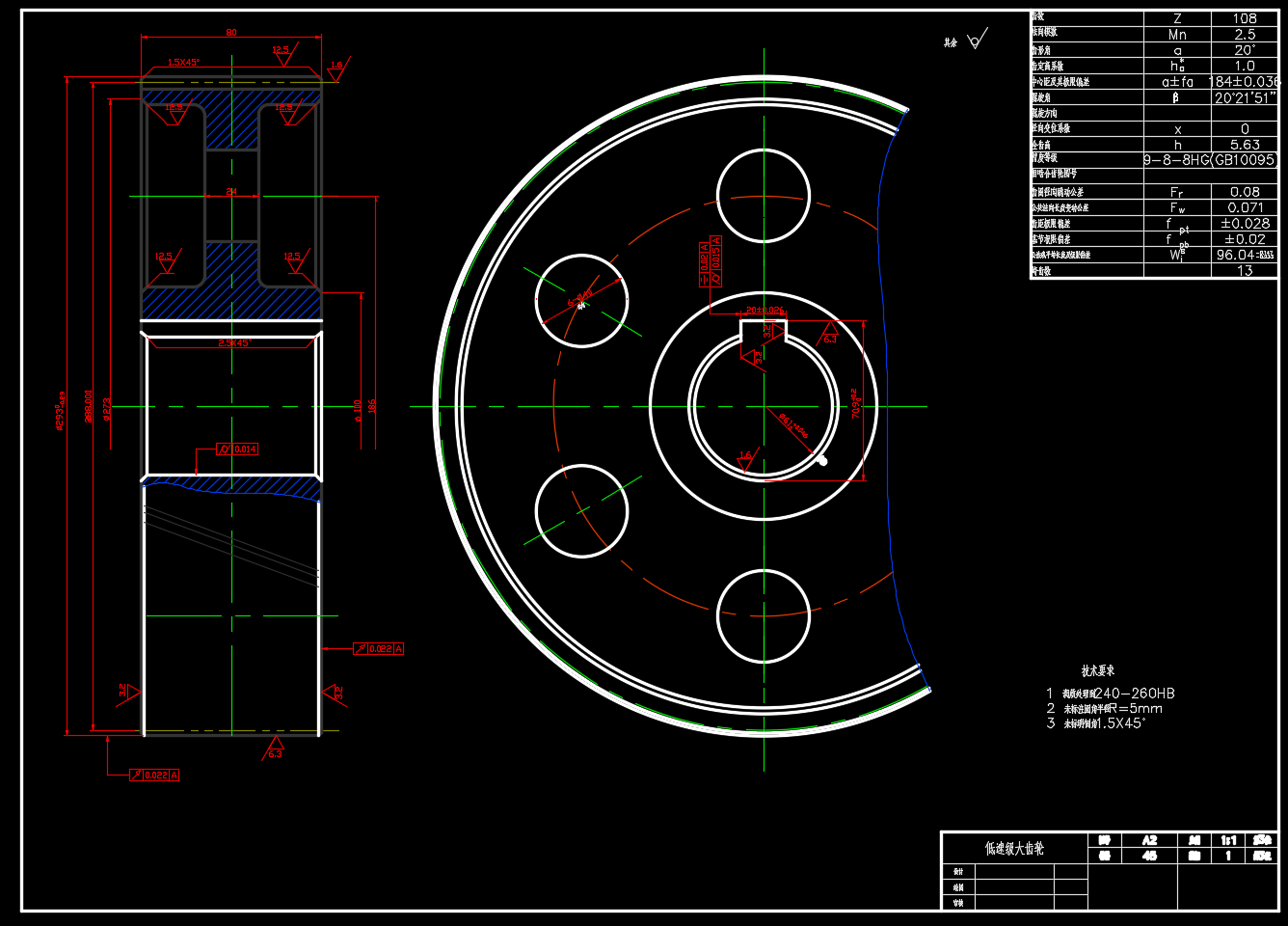This screenshot has height=926, width=1288.
Task: Click the 9-8-8HG(GB10095) accuracy grade cell
Action: [1210, 160]
